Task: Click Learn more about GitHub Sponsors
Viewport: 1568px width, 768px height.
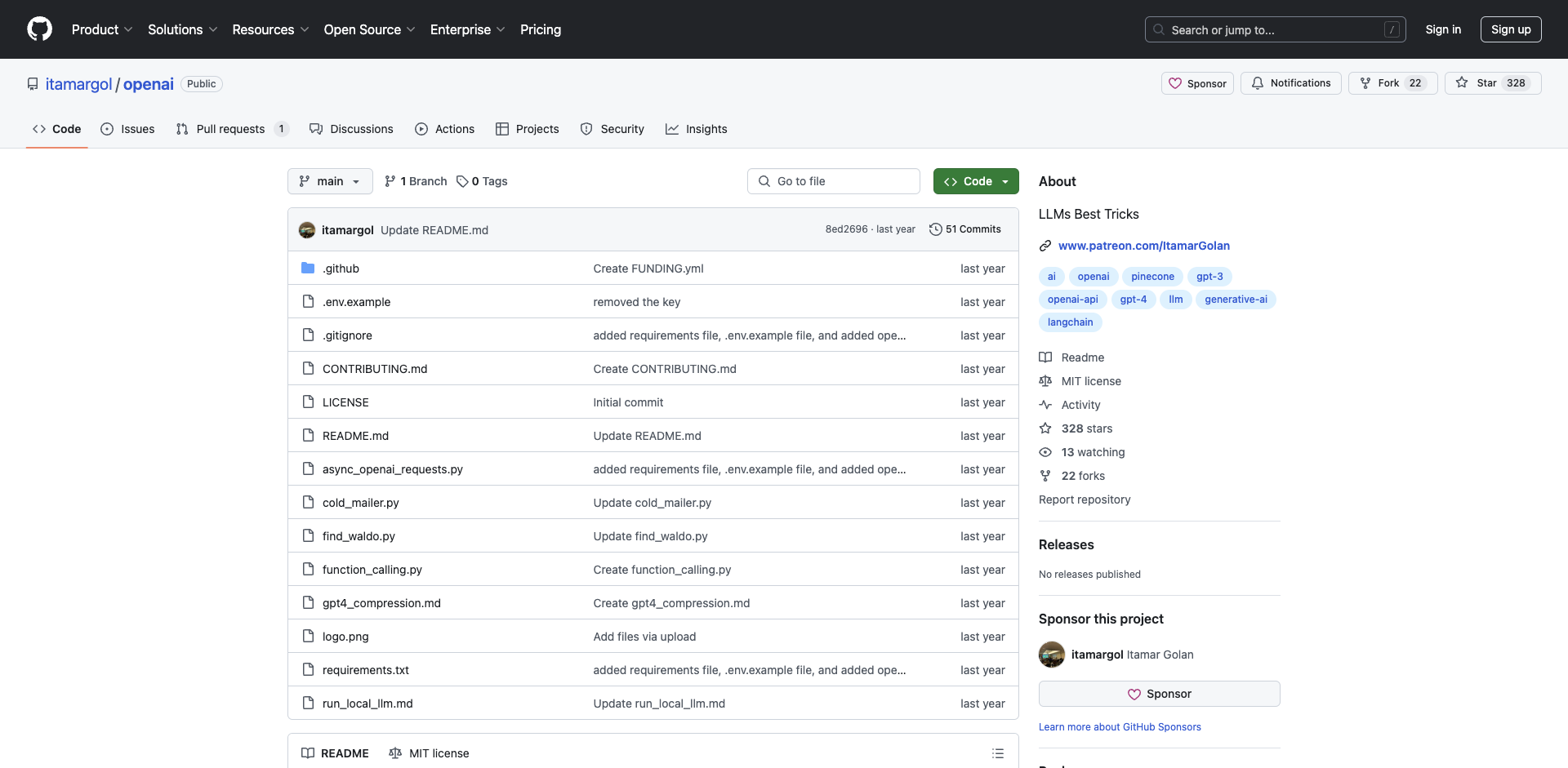Action: [1120, 727]
